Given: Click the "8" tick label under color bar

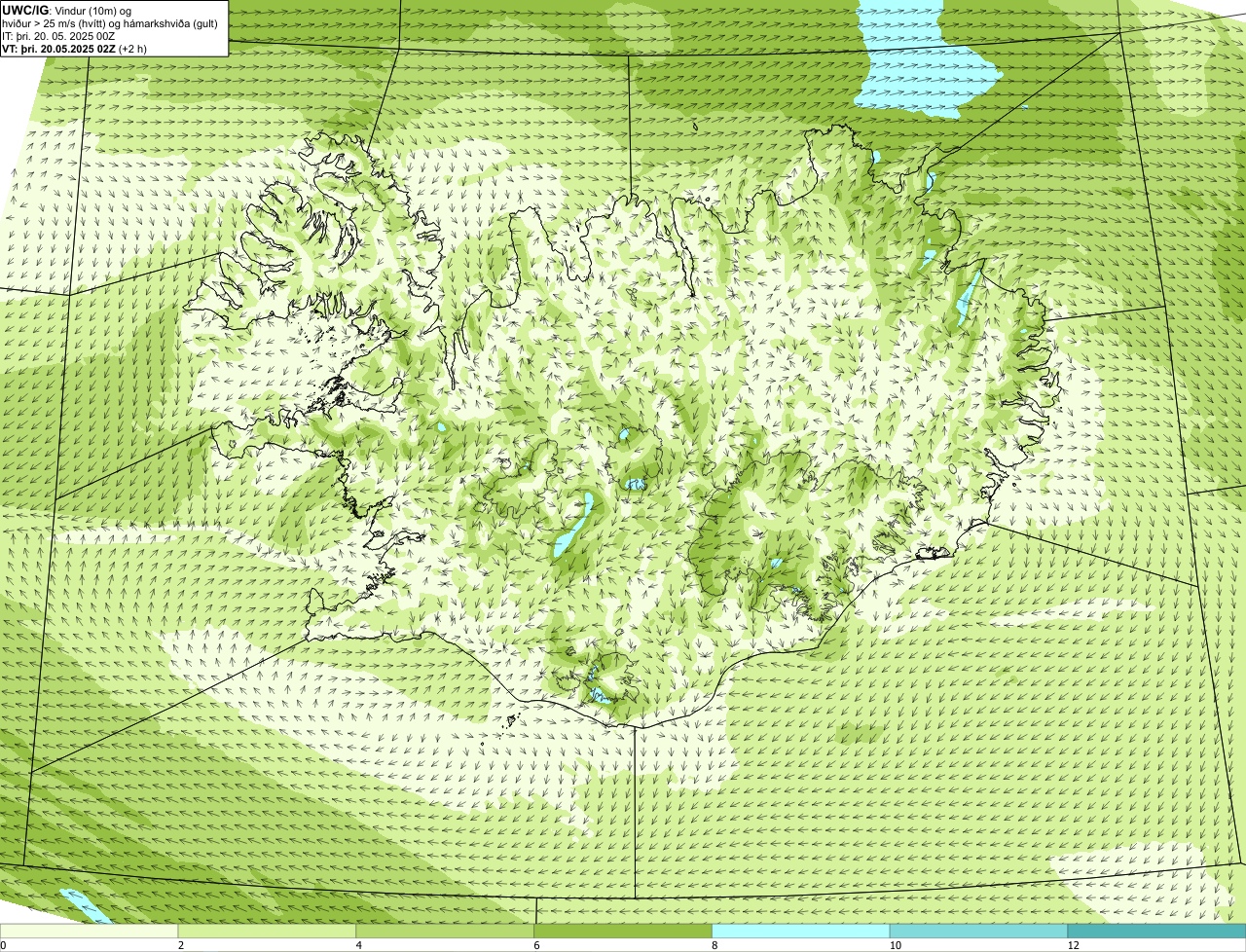Looking at the screenshot, I should pos(715,945).
